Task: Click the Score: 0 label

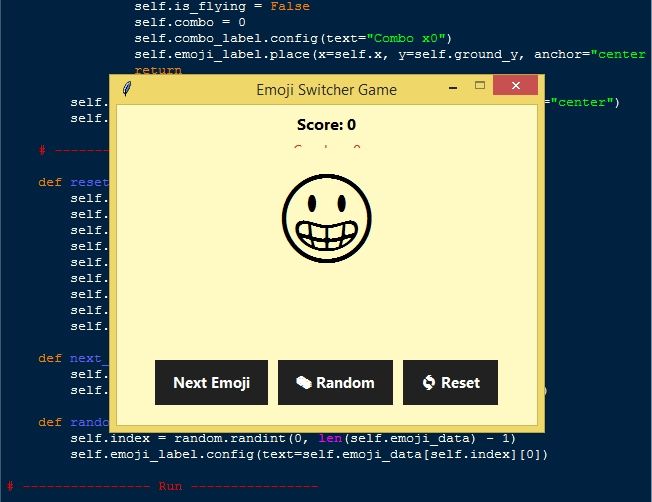Action: click(x=326, y=125)
